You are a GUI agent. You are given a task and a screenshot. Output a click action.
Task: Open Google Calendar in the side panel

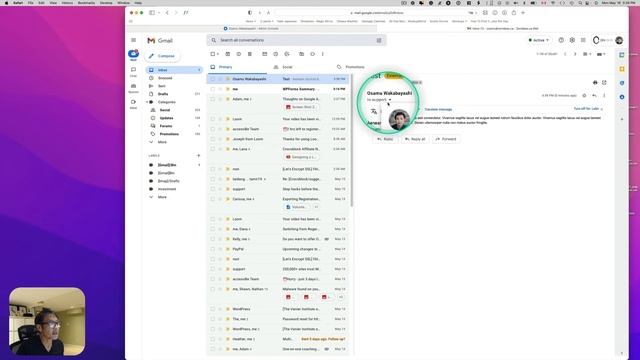point(622,55)
